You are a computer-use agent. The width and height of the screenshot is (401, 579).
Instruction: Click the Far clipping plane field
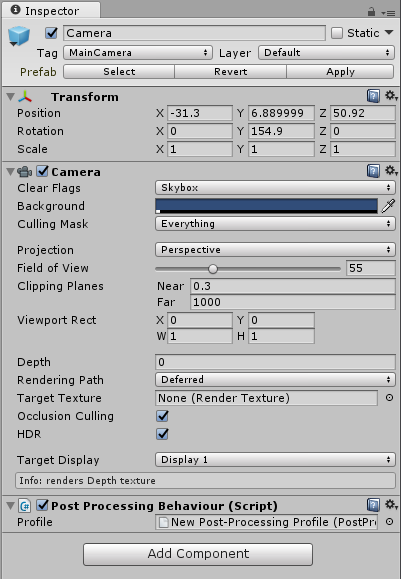[x=293, y=302]
